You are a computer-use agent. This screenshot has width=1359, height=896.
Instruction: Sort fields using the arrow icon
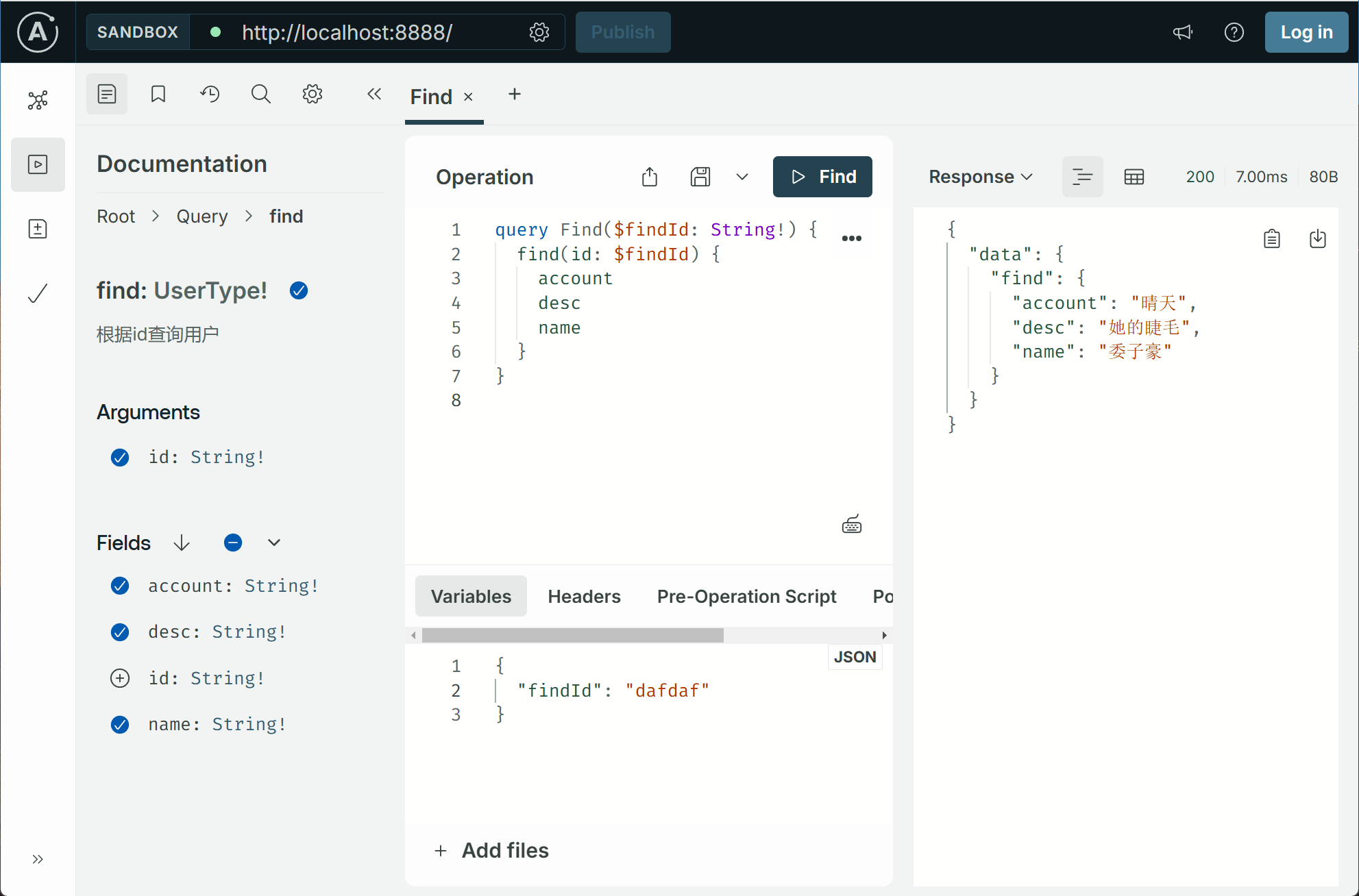[182, 543]
